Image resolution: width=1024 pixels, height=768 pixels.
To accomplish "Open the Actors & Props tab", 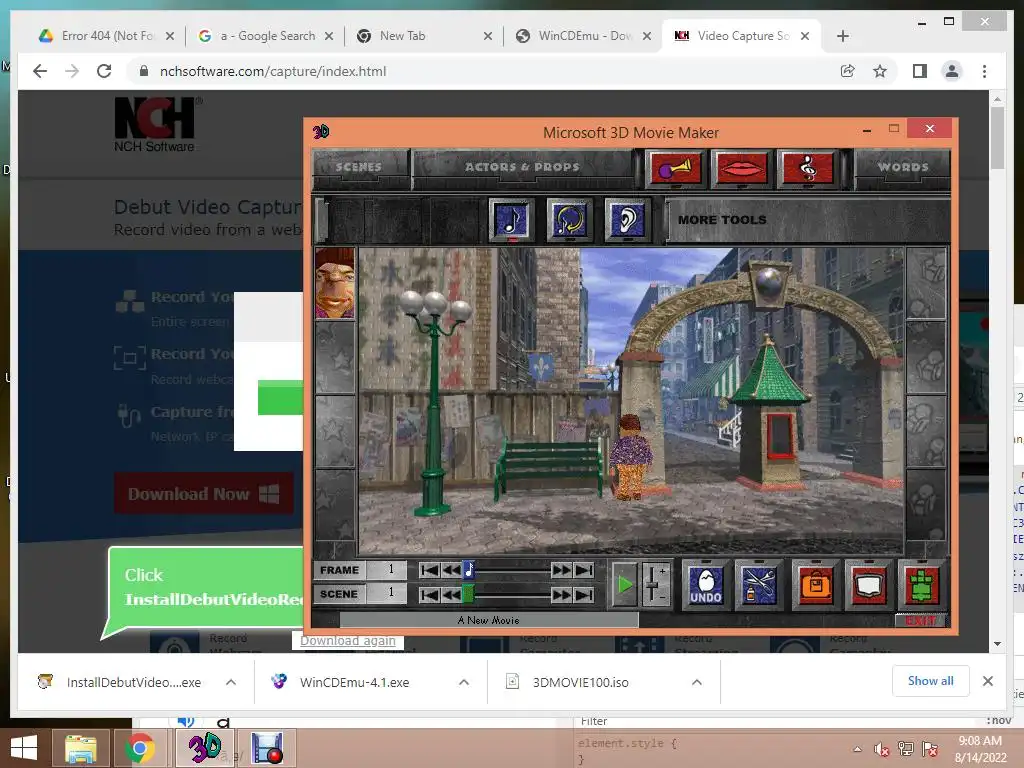I will point(522,167).
